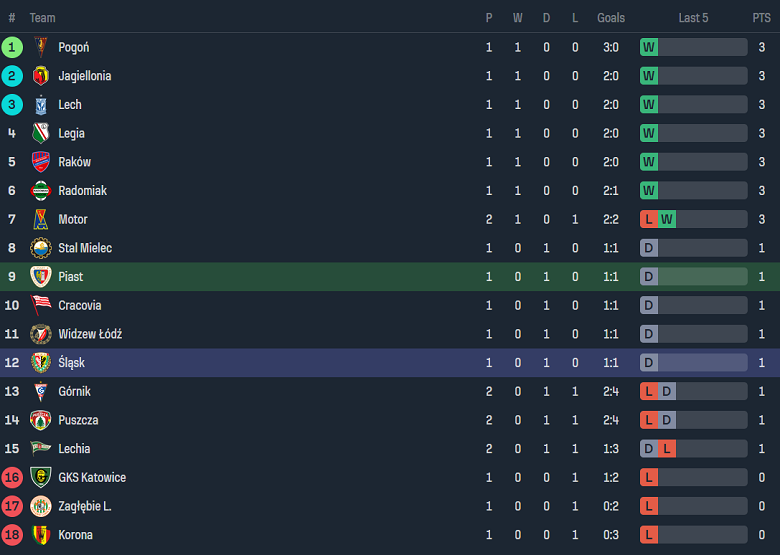The width and height of the screenshot is (780, 555).
Task: Click the red position 17 badge
Action: click(x=12, y=506)
